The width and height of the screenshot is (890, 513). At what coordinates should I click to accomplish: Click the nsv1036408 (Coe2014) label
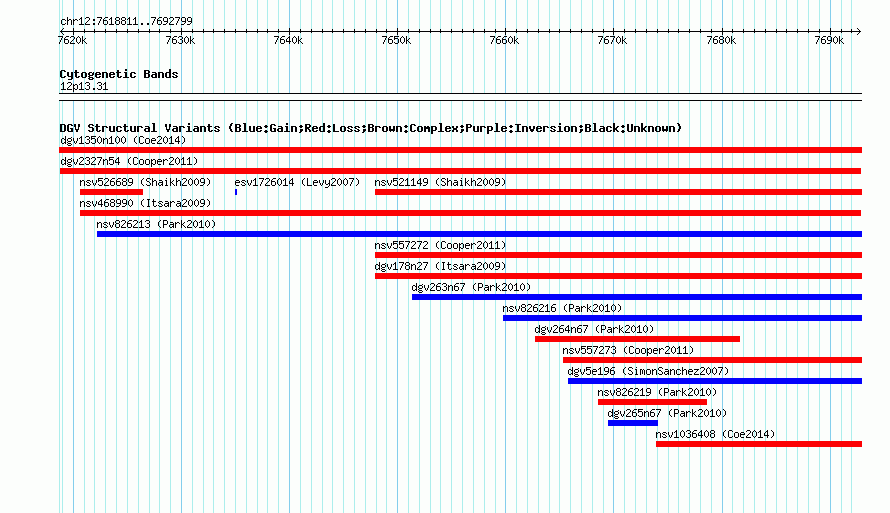(715, 434)
